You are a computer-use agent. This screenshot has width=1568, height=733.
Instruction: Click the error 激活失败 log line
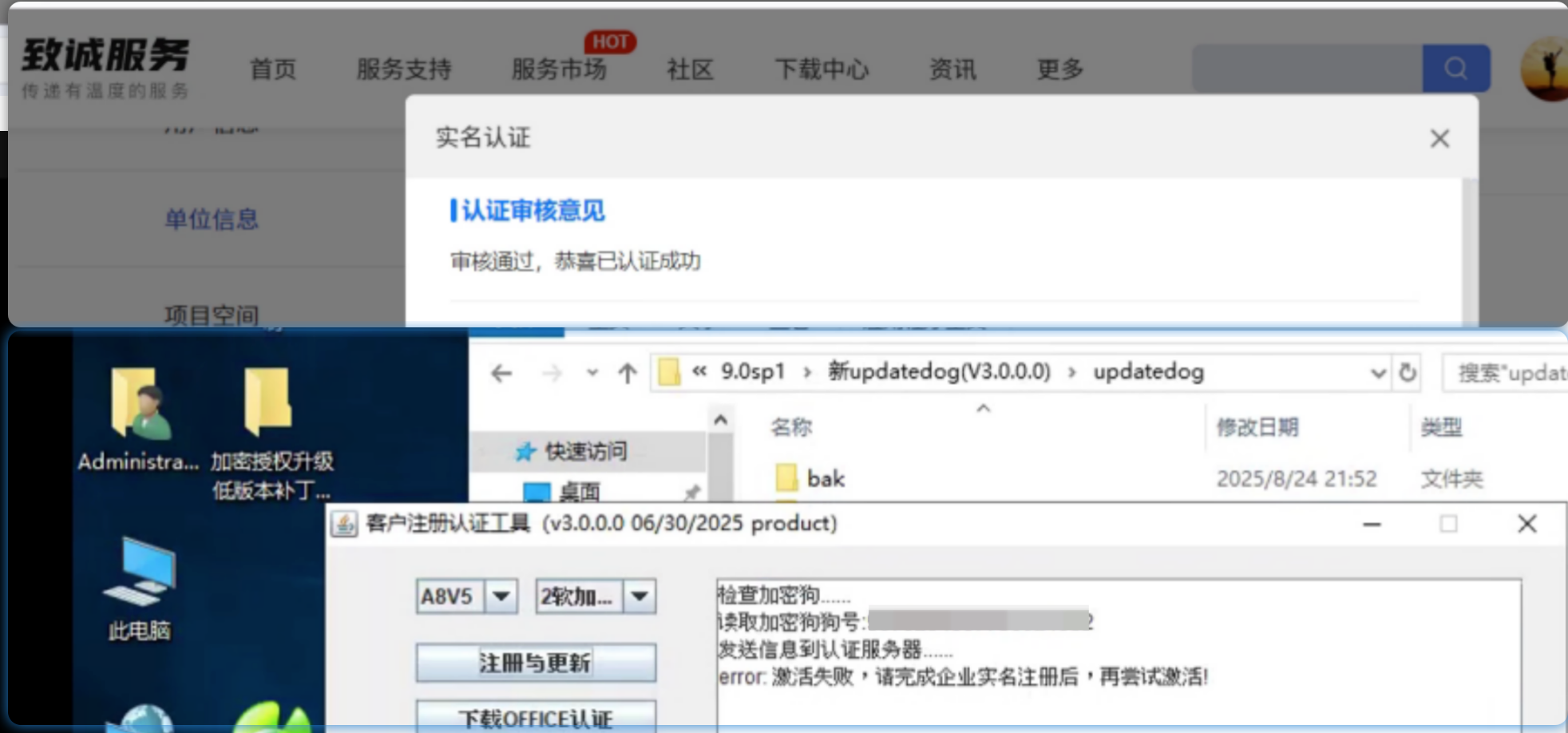pos(964,677)
